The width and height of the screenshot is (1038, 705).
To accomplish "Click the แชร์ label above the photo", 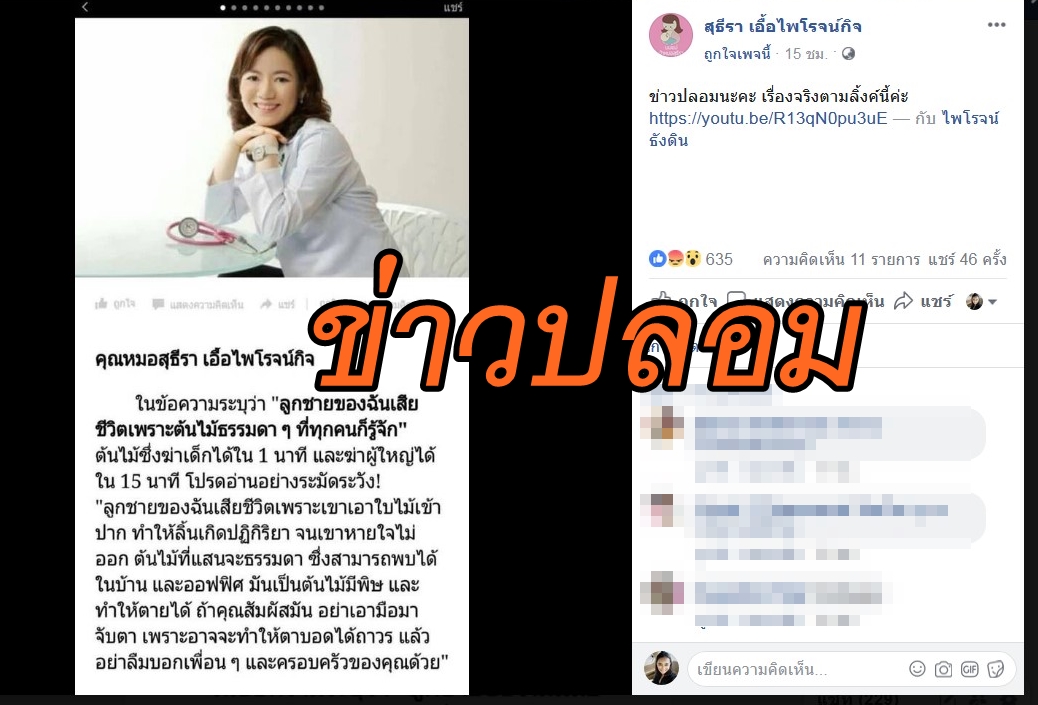I will coord(453,7).
